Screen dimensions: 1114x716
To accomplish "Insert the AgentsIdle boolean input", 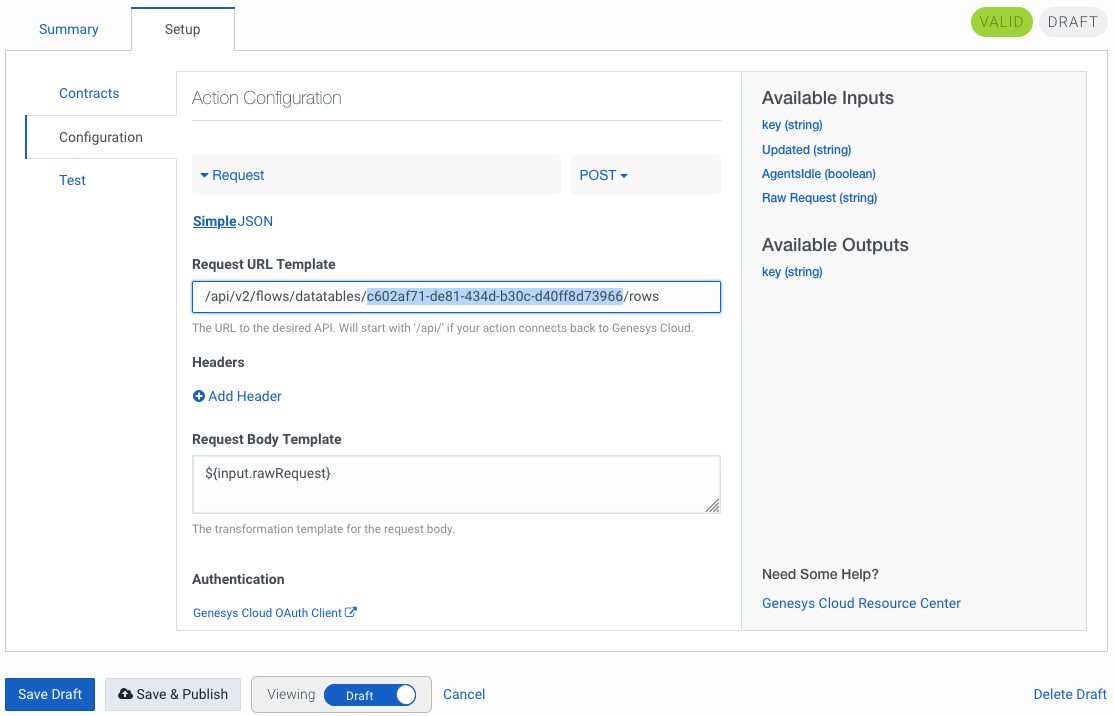I will point(818,173).
